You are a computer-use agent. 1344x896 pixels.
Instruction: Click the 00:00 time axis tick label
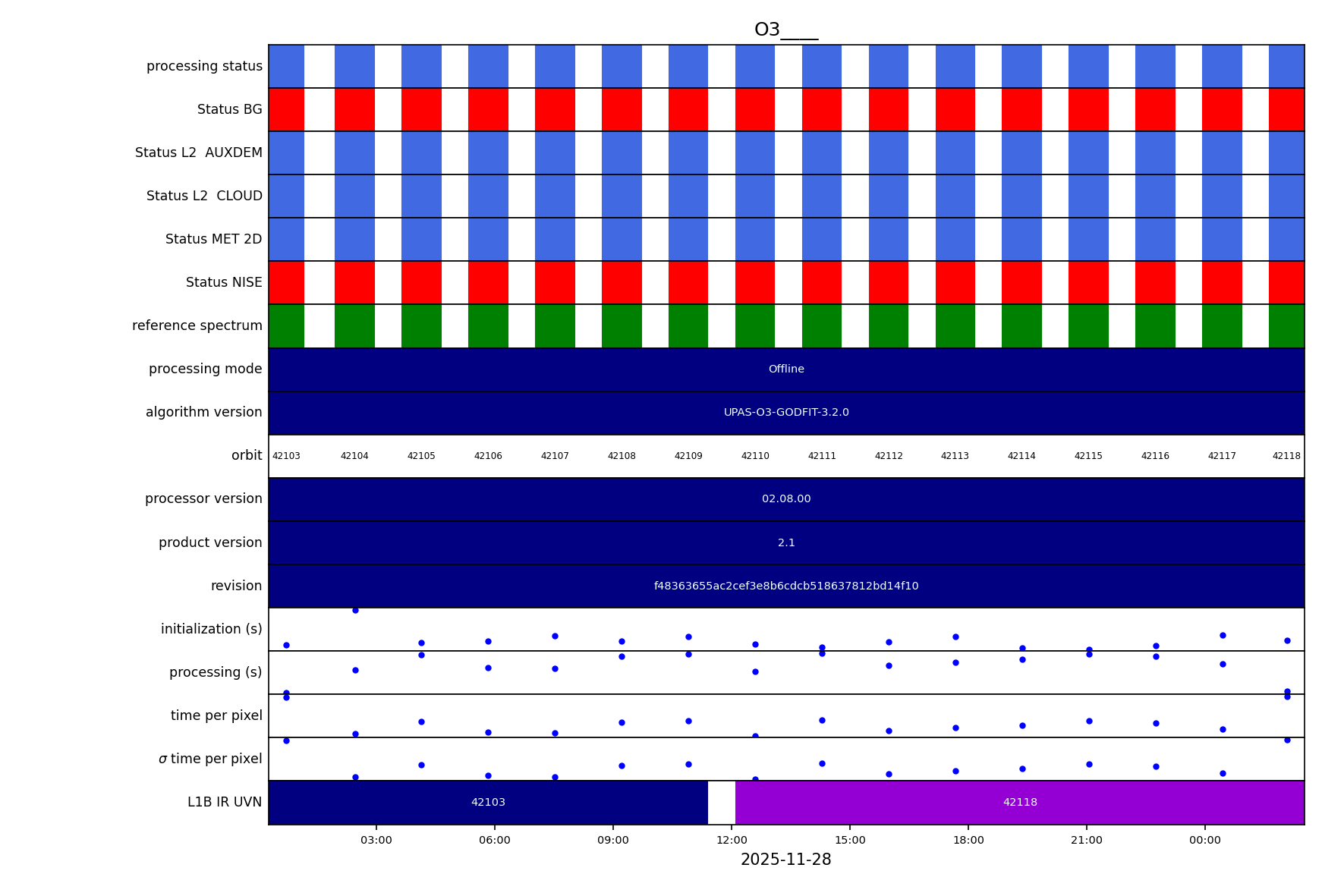tap(1204, 841)
